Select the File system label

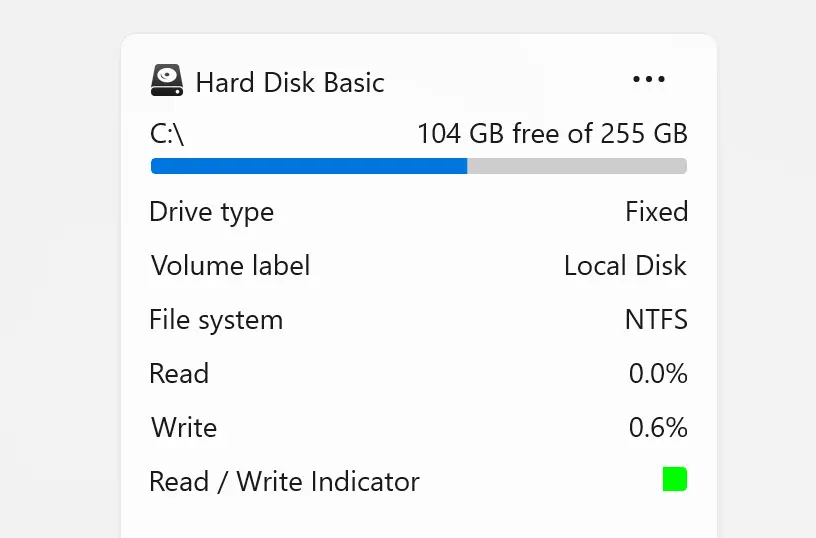[x=216, y=320]
